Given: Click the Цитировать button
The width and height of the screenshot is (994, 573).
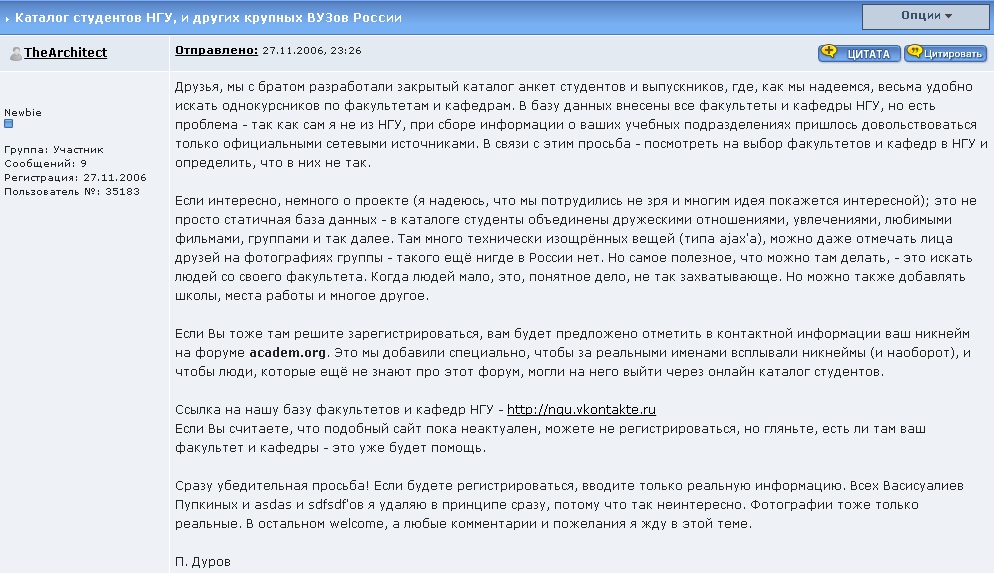Looking at the screenshot, I should point(946,53).
